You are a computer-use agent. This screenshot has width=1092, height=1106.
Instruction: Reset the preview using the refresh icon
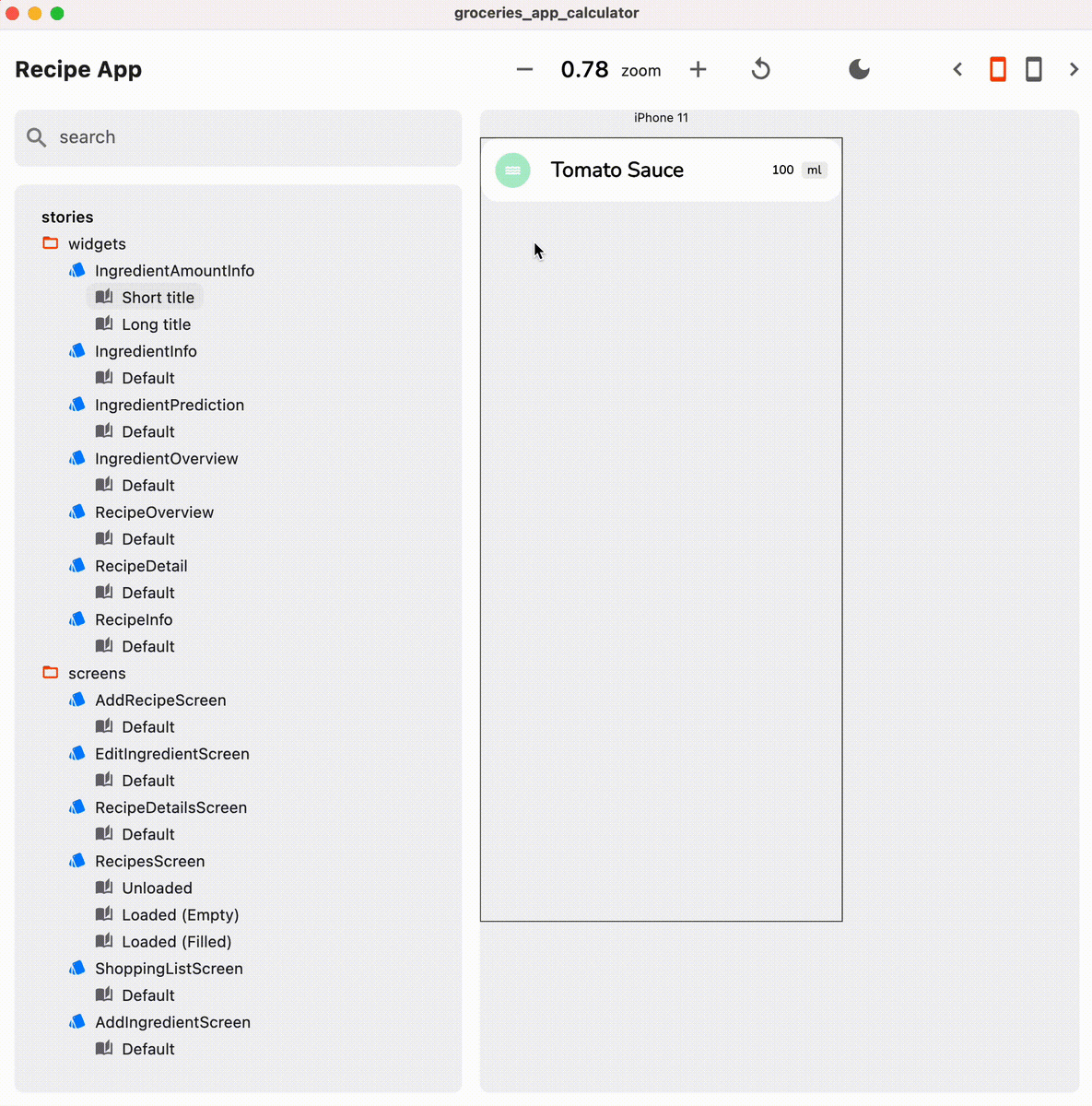tap(760, 69)
